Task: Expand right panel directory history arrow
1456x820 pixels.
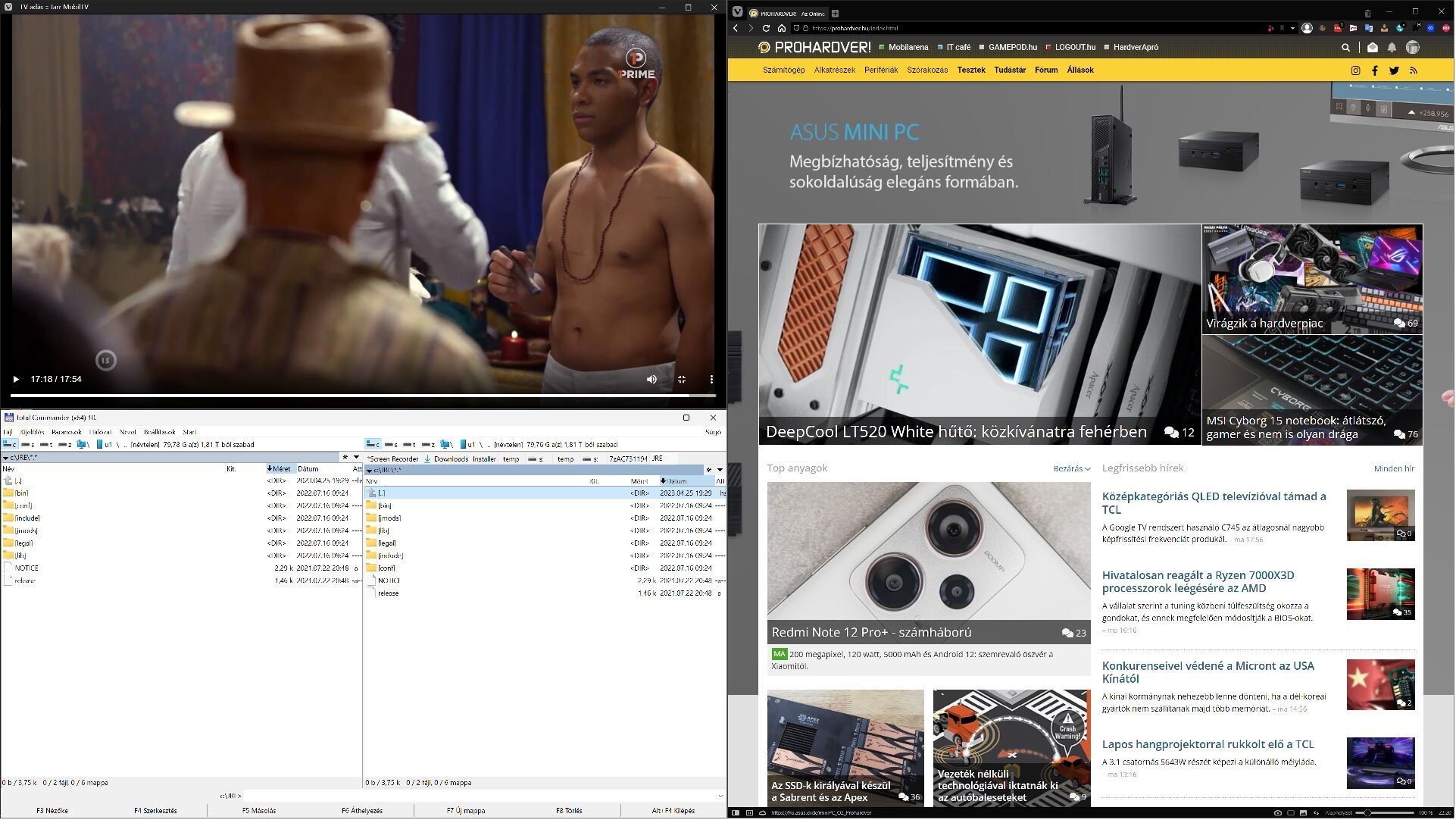Action: [x=720, y=470]
